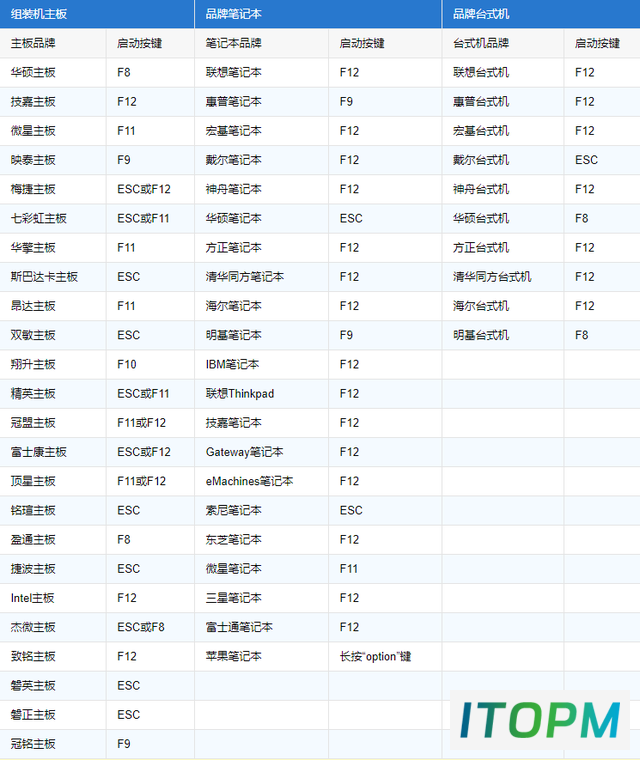Select the 宏基笔记本 cell
This screenshot has height=760, width=640.
[x=261, y=131]
